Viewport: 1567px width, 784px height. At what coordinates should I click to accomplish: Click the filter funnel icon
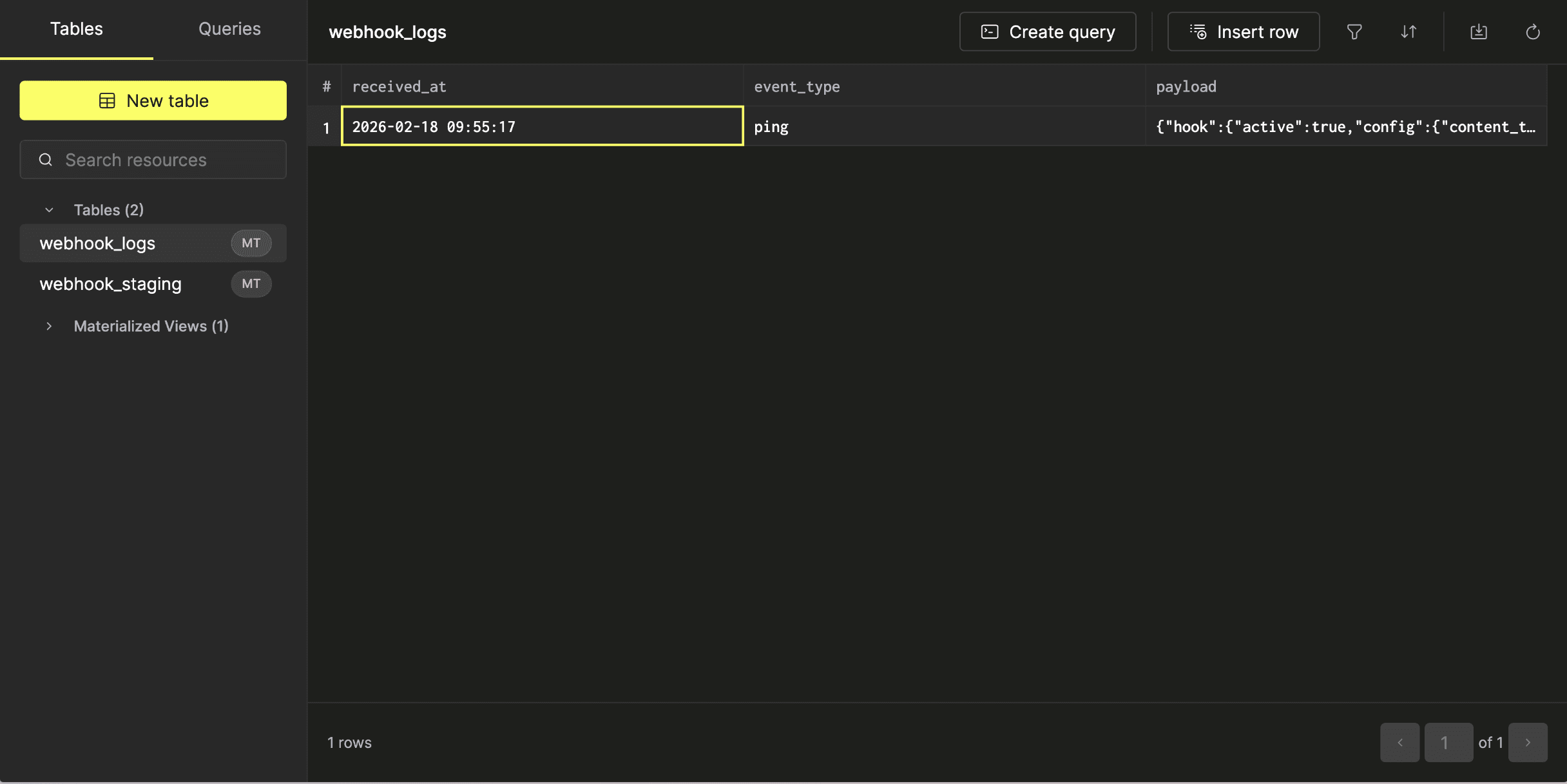coord(1354,32)
